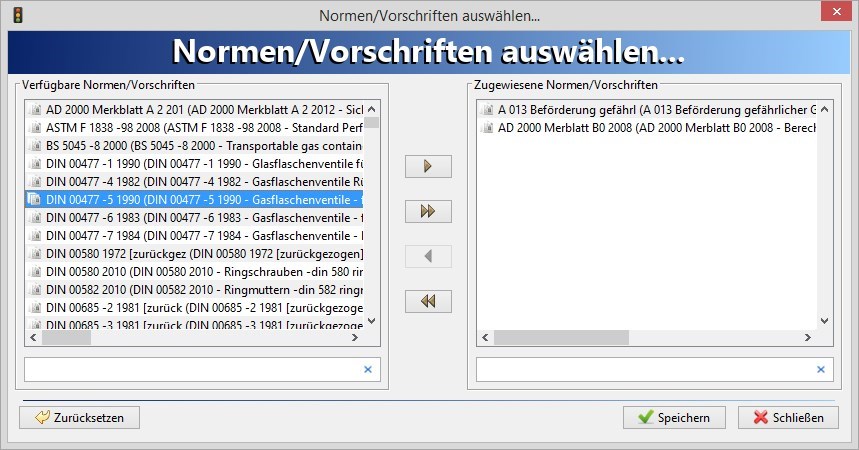Click the Zurücksetzen button
This screenshot has width=859, height=450.
point(79,418)
